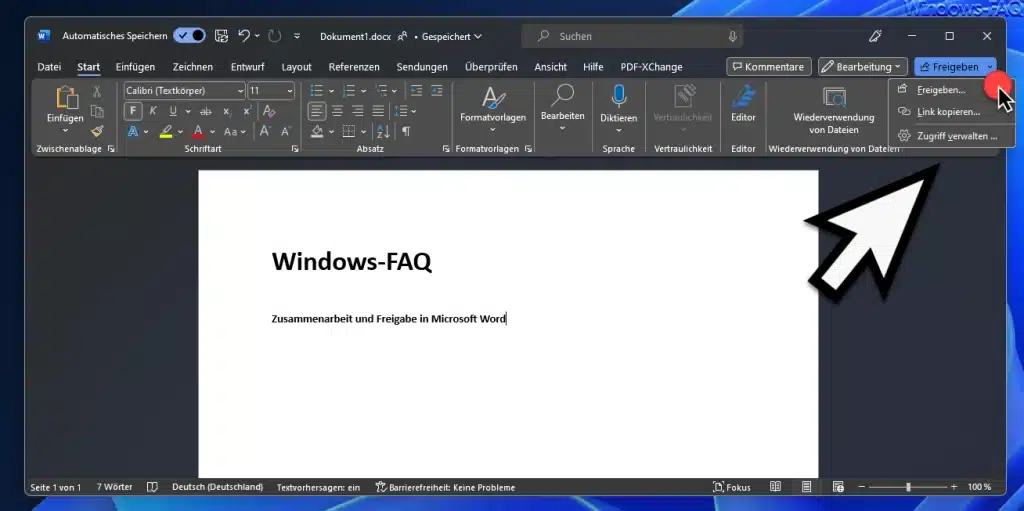Viewport: 1024px width, 511px height.
Task: Toggle strikethrough (ab) formatting
Action: click(x=206, y=111)
